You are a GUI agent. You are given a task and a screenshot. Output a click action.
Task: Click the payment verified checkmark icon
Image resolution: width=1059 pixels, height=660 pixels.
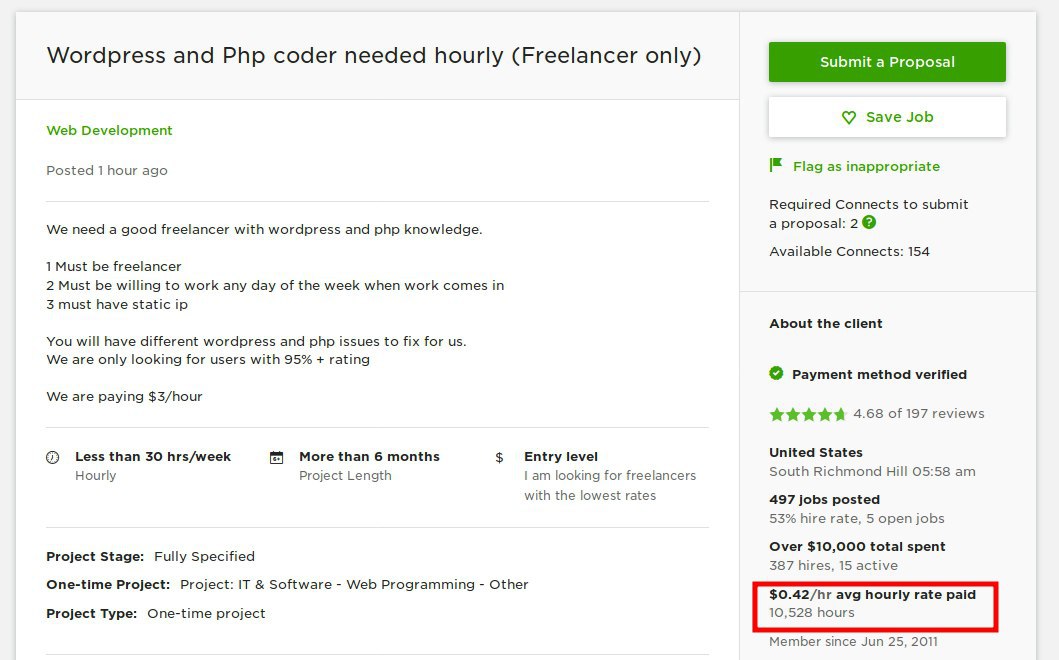(x=776, y=374)
